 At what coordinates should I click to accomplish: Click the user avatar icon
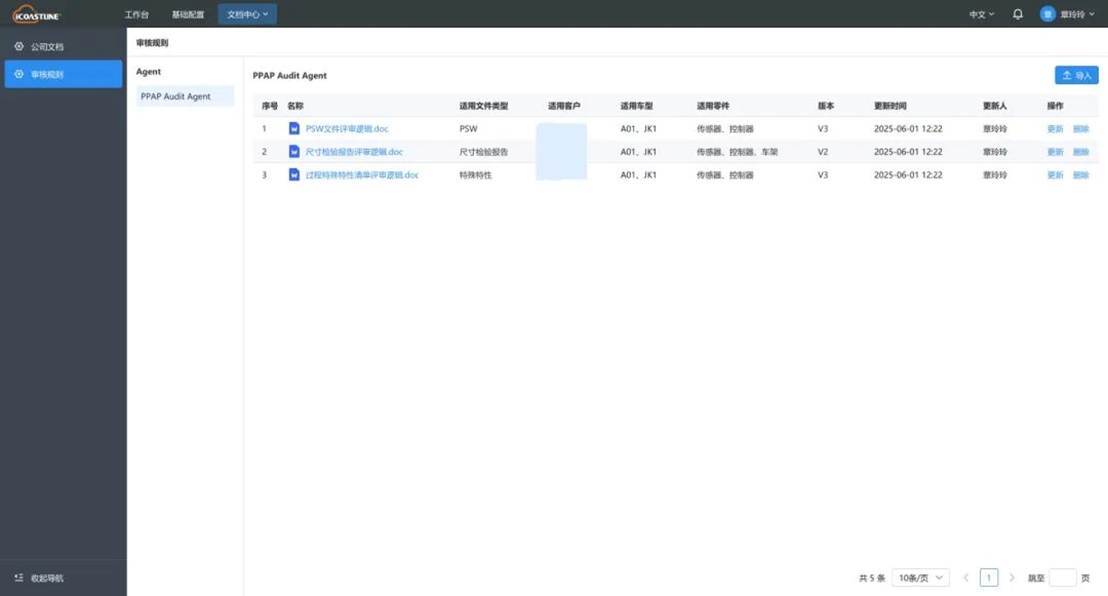click(x=1044, y=11)
